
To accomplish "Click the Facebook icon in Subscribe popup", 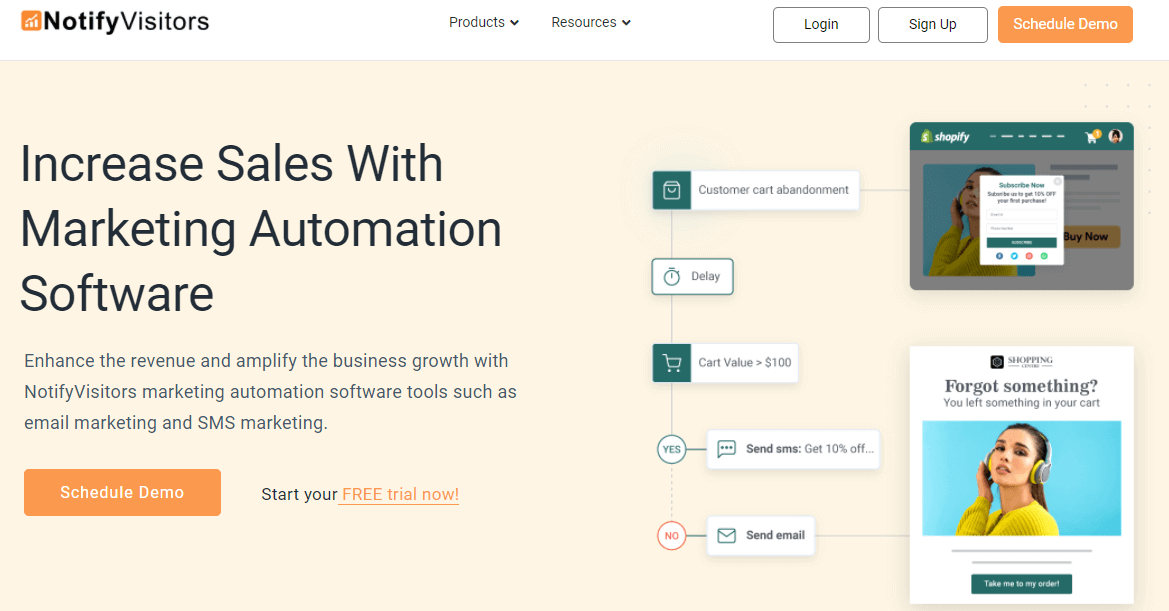I will 999,256.
